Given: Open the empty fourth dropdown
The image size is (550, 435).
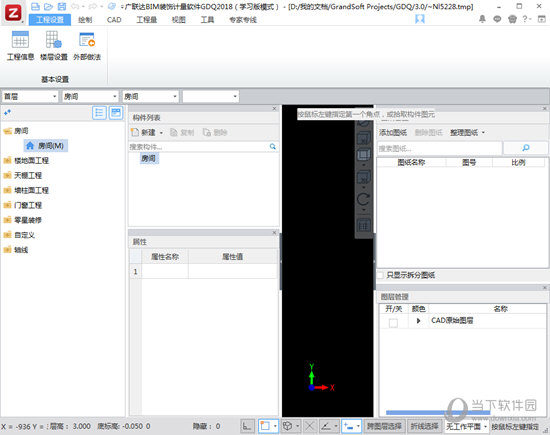Looking at the screenshot, I should [x=211, y=96].
